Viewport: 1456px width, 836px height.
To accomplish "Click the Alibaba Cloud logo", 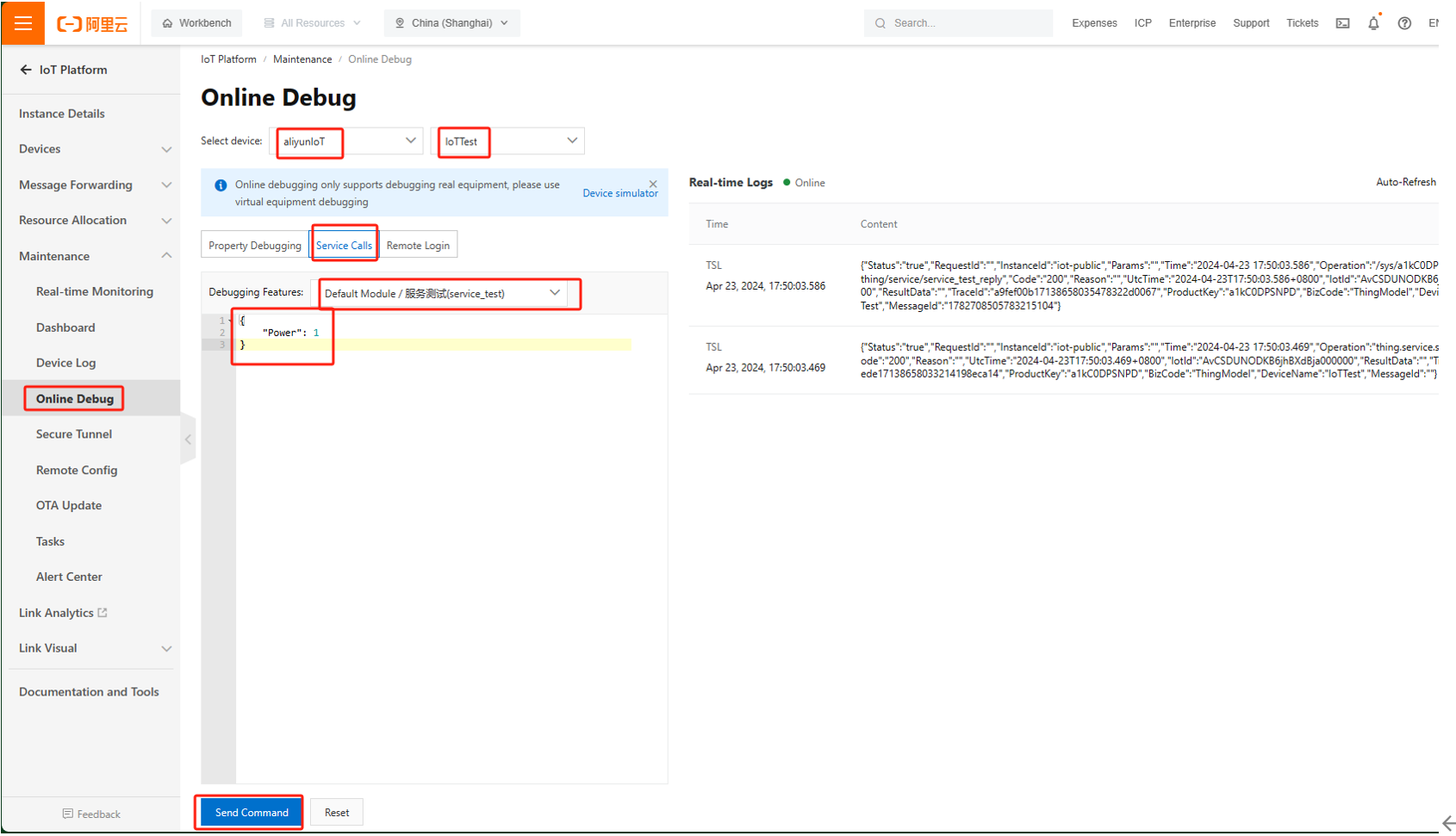I will [92, 24].
